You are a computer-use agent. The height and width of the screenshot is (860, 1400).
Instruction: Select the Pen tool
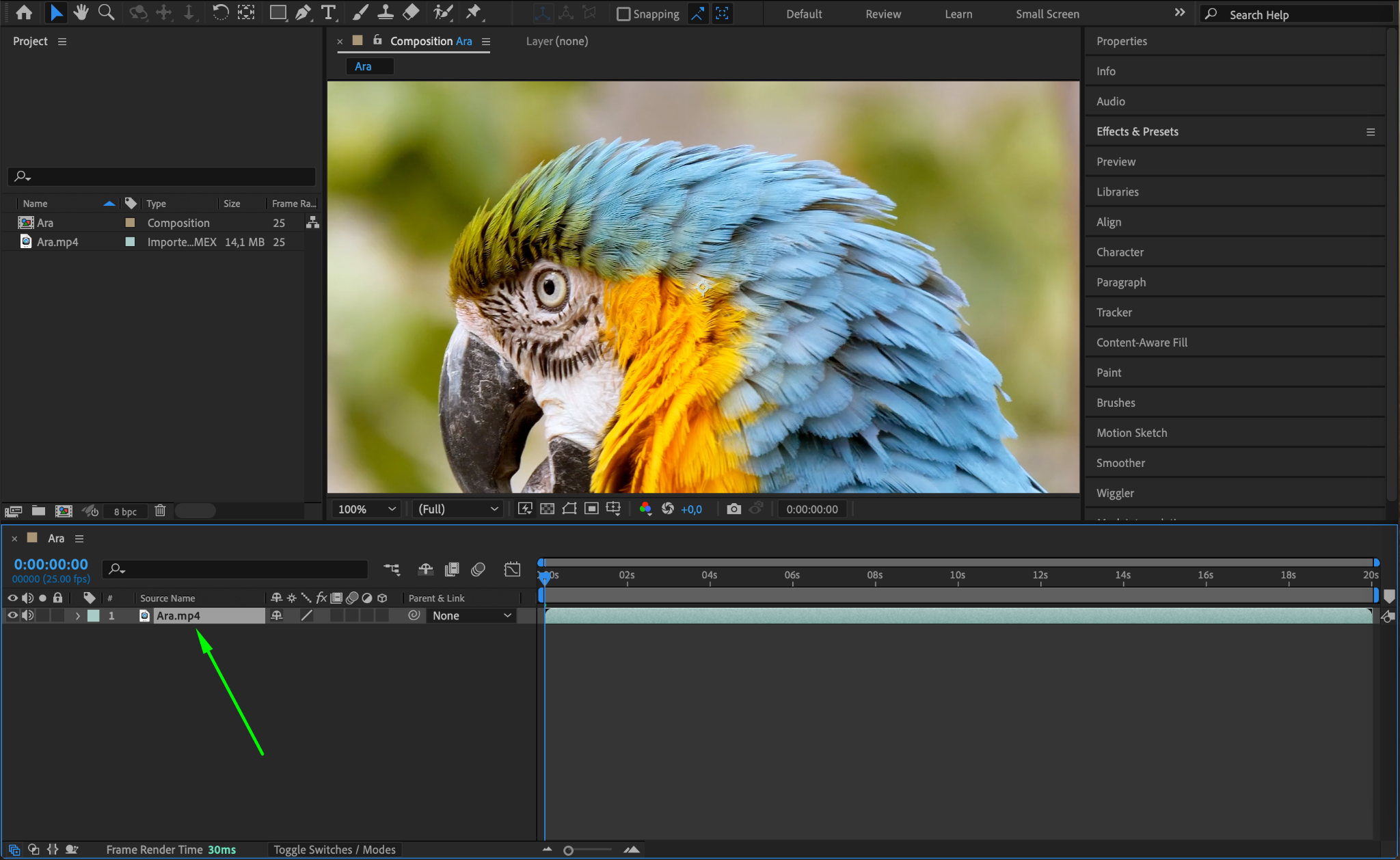[303, 12]
